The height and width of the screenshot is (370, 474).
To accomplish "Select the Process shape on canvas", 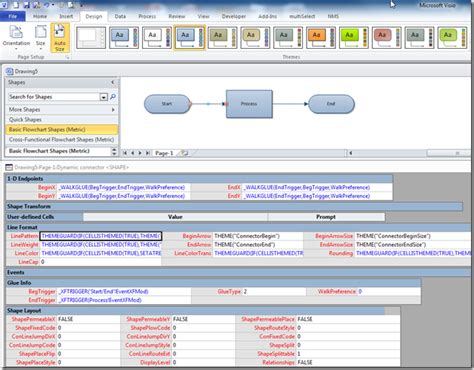I will (x=249, y=104).
